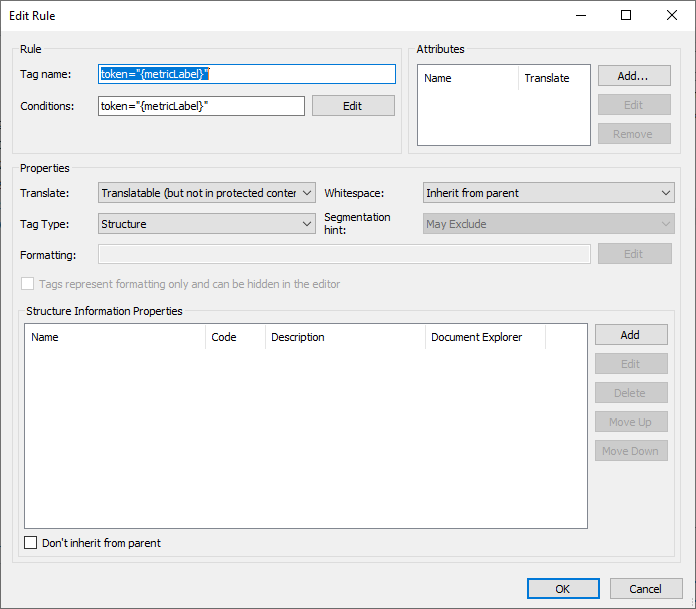Click Delete button for Structure Information Properties

pyautogui.click(x=631, y=393)
